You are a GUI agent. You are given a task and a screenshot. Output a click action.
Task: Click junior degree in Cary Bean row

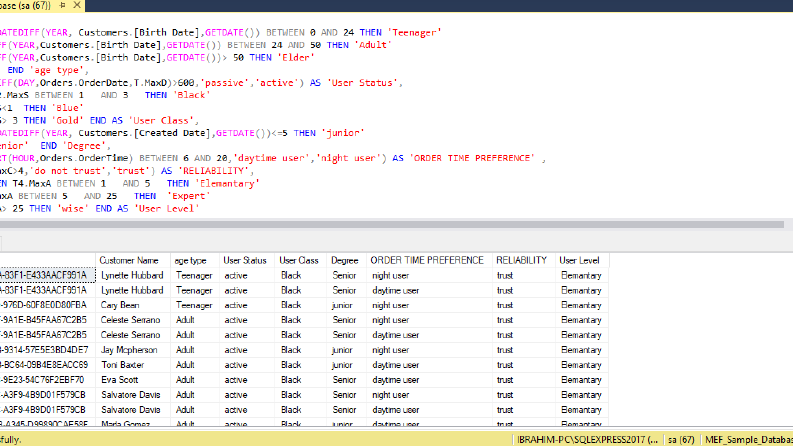(346, 305)
